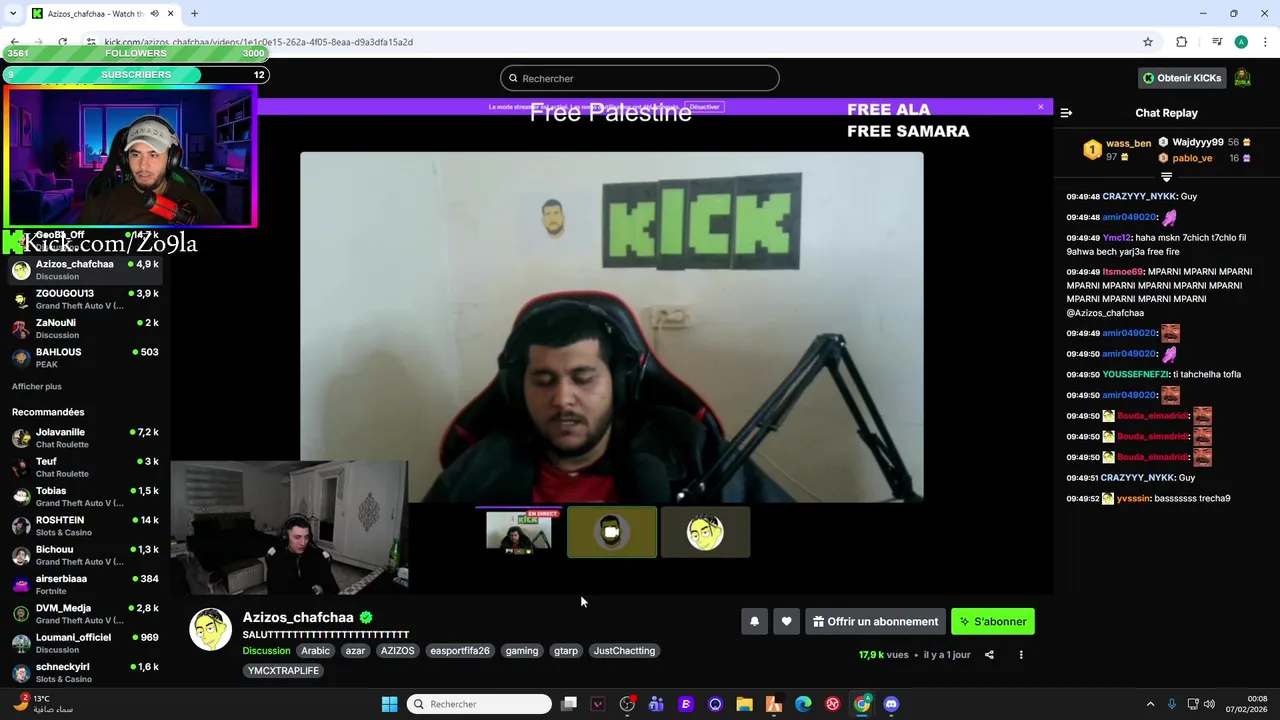The image size is (1280, 720).
Task: Click the Arabic tag
Action: [315, 651]
